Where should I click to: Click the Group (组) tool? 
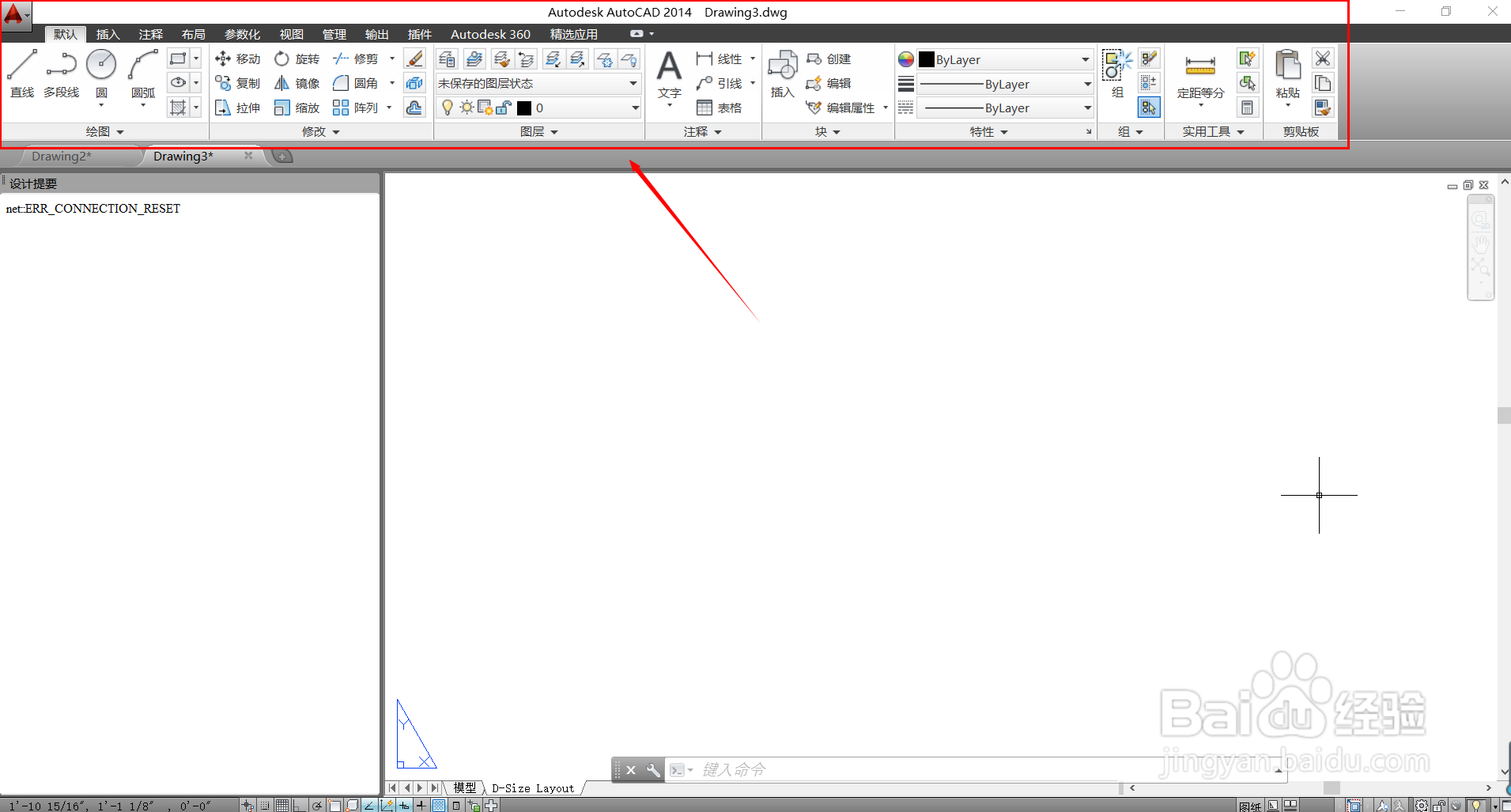pos(1117,74)
